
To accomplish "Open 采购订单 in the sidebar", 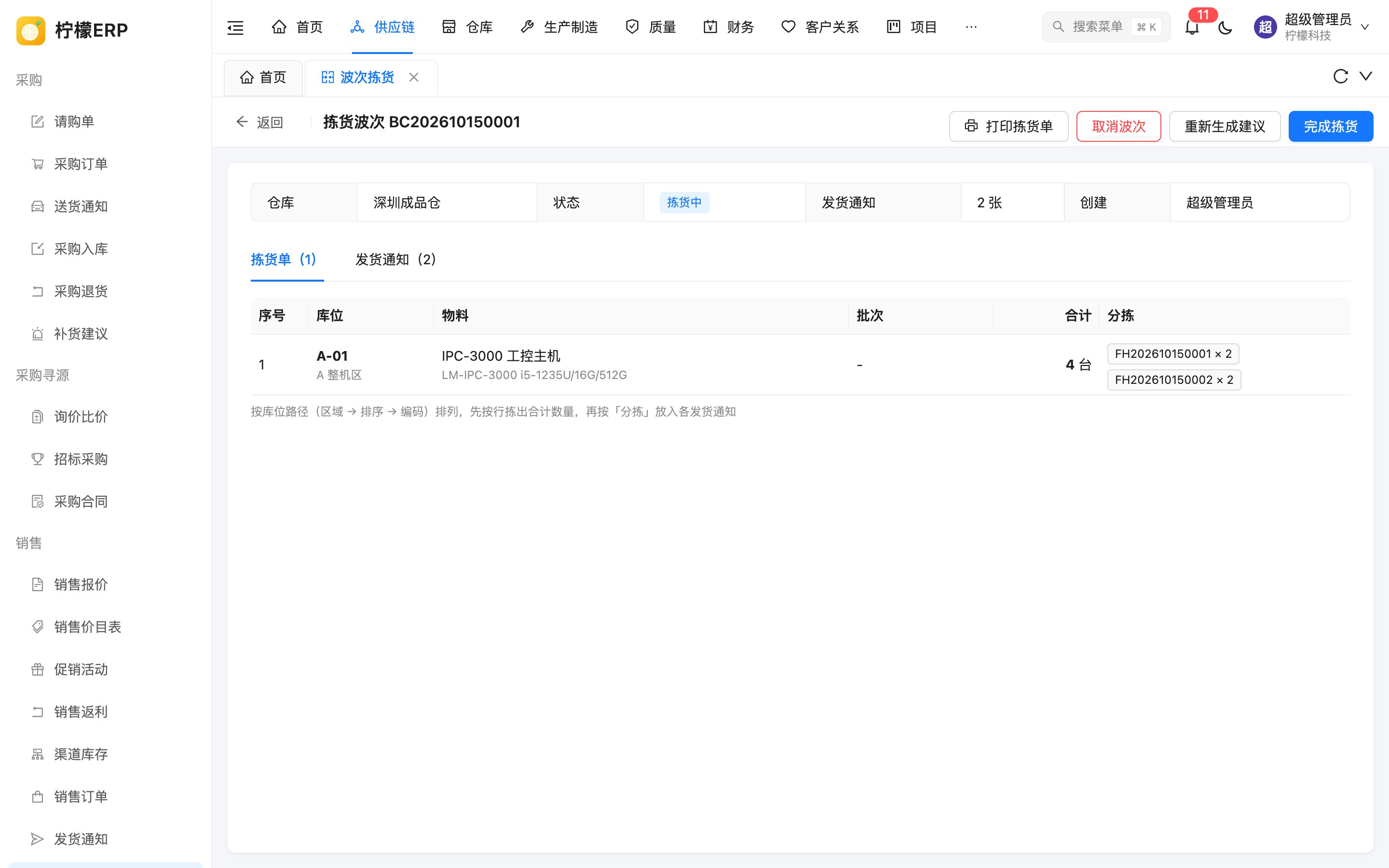I will [106, 164].
